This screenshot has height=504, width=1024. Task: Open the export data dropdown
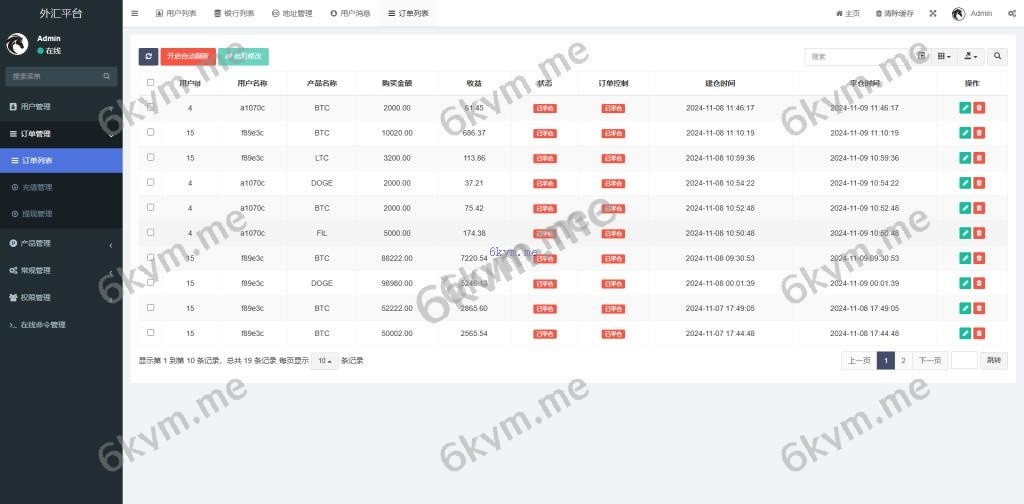click(x=970, y=57)
